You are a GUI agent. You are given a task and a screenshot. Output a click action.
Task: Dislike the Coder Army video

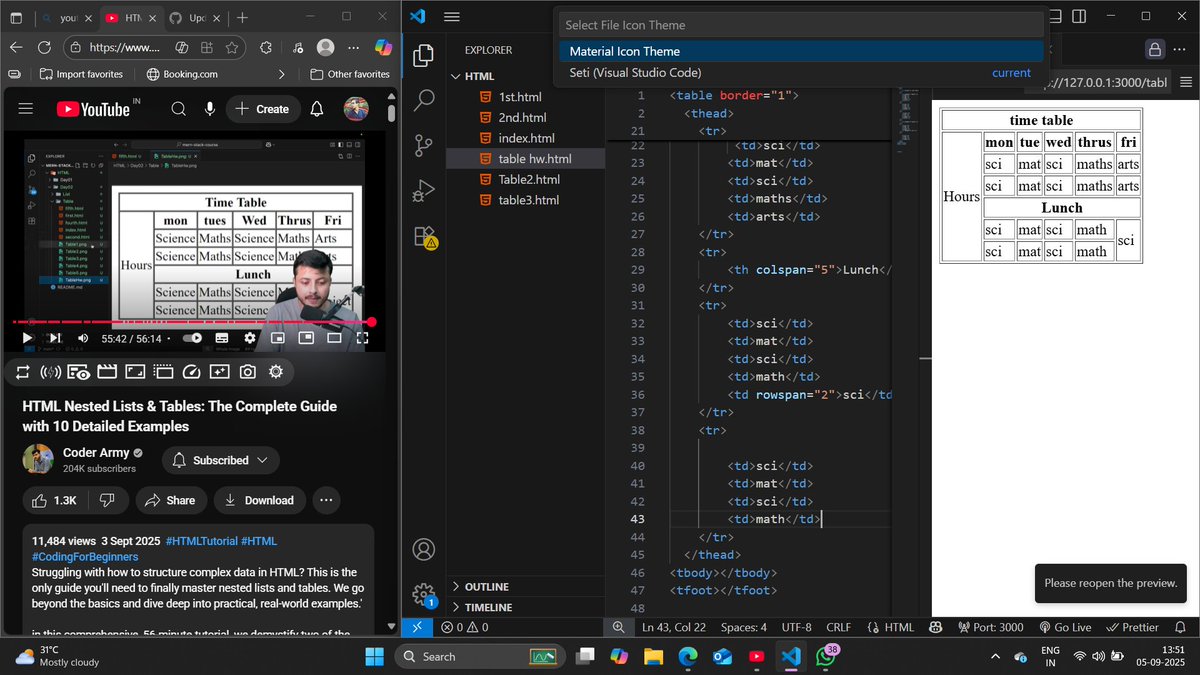pos(107,500)
